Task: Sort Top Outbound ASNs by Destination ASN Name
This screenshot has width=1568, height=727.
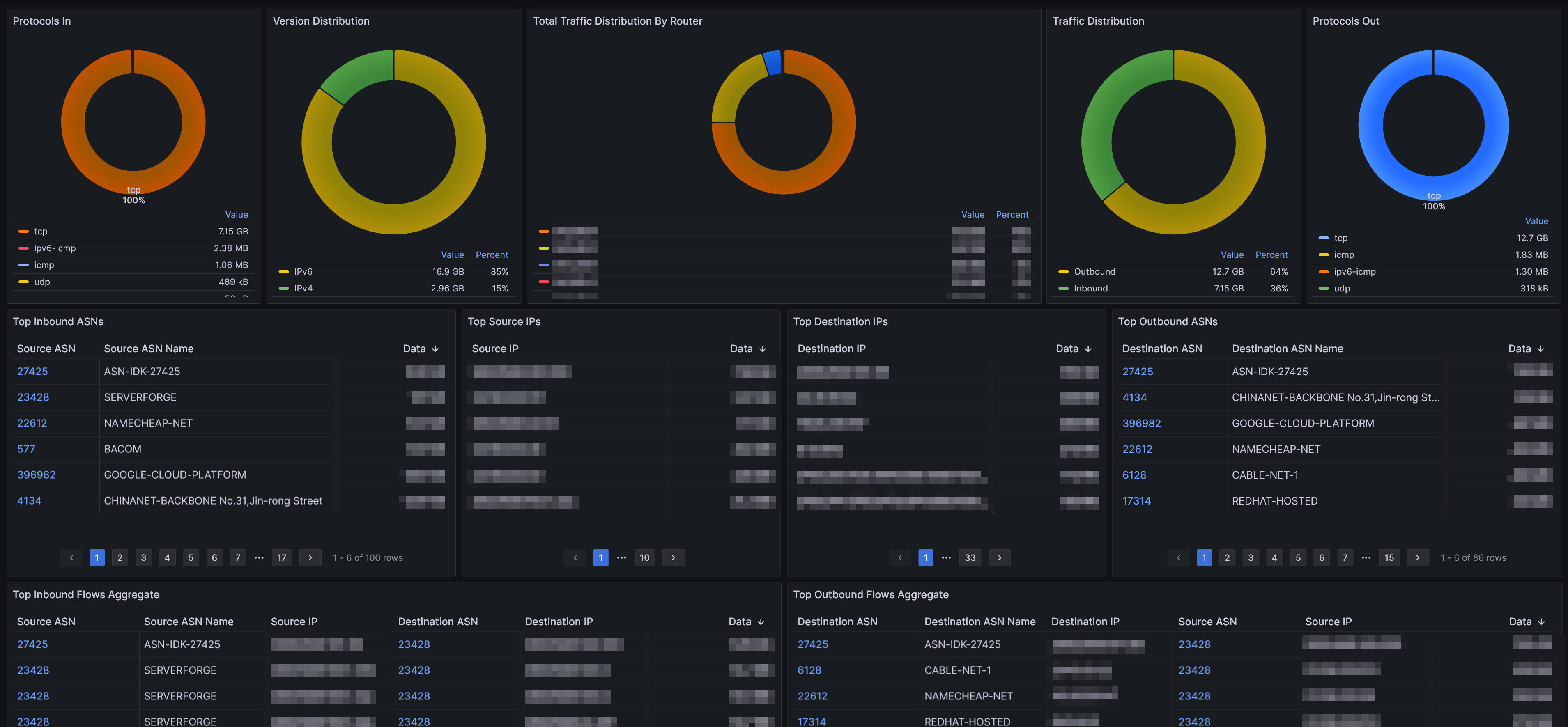Action: 1287,349
